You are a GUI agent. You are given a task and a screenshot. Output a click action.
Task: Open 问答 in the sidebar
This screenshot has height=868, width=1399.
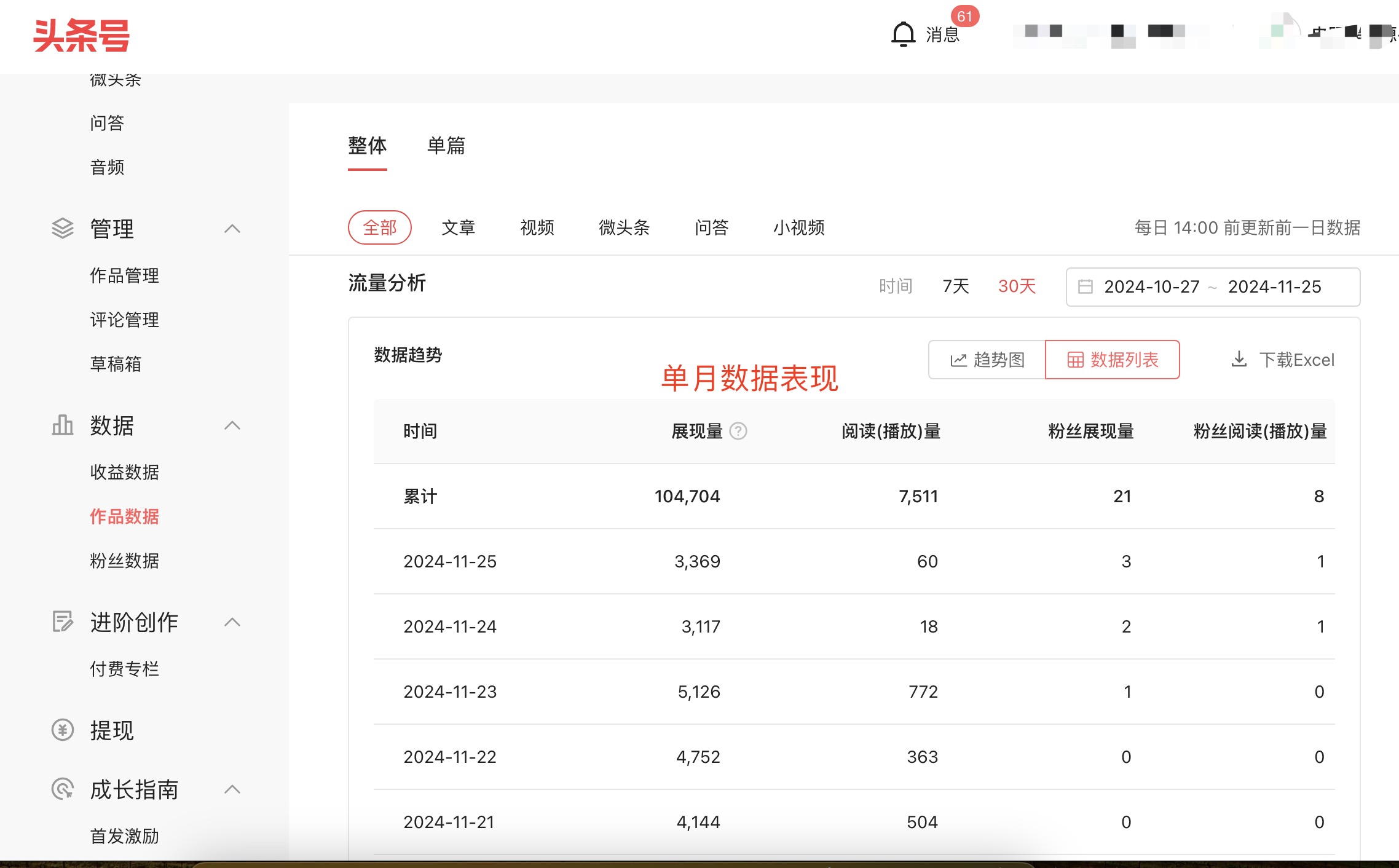(107, 123)
